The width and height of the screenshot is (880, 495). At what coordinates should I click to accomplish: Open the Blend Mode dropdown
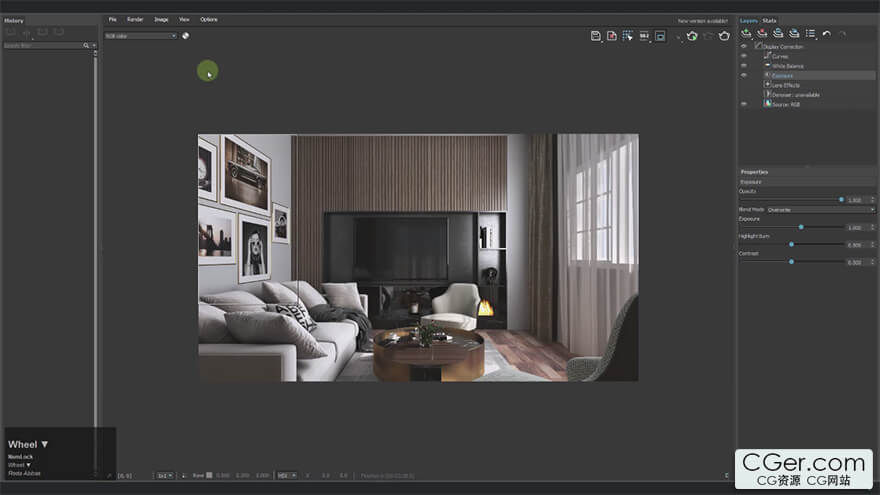tap(820, 209)
